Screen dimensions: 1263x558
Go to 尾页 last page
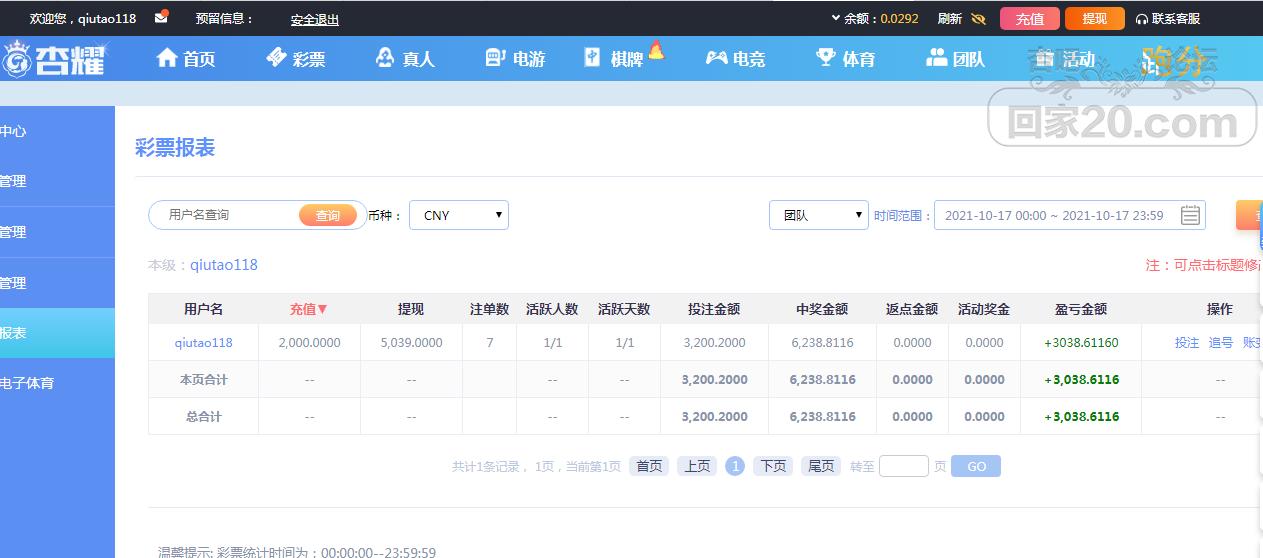click(821, 466)
